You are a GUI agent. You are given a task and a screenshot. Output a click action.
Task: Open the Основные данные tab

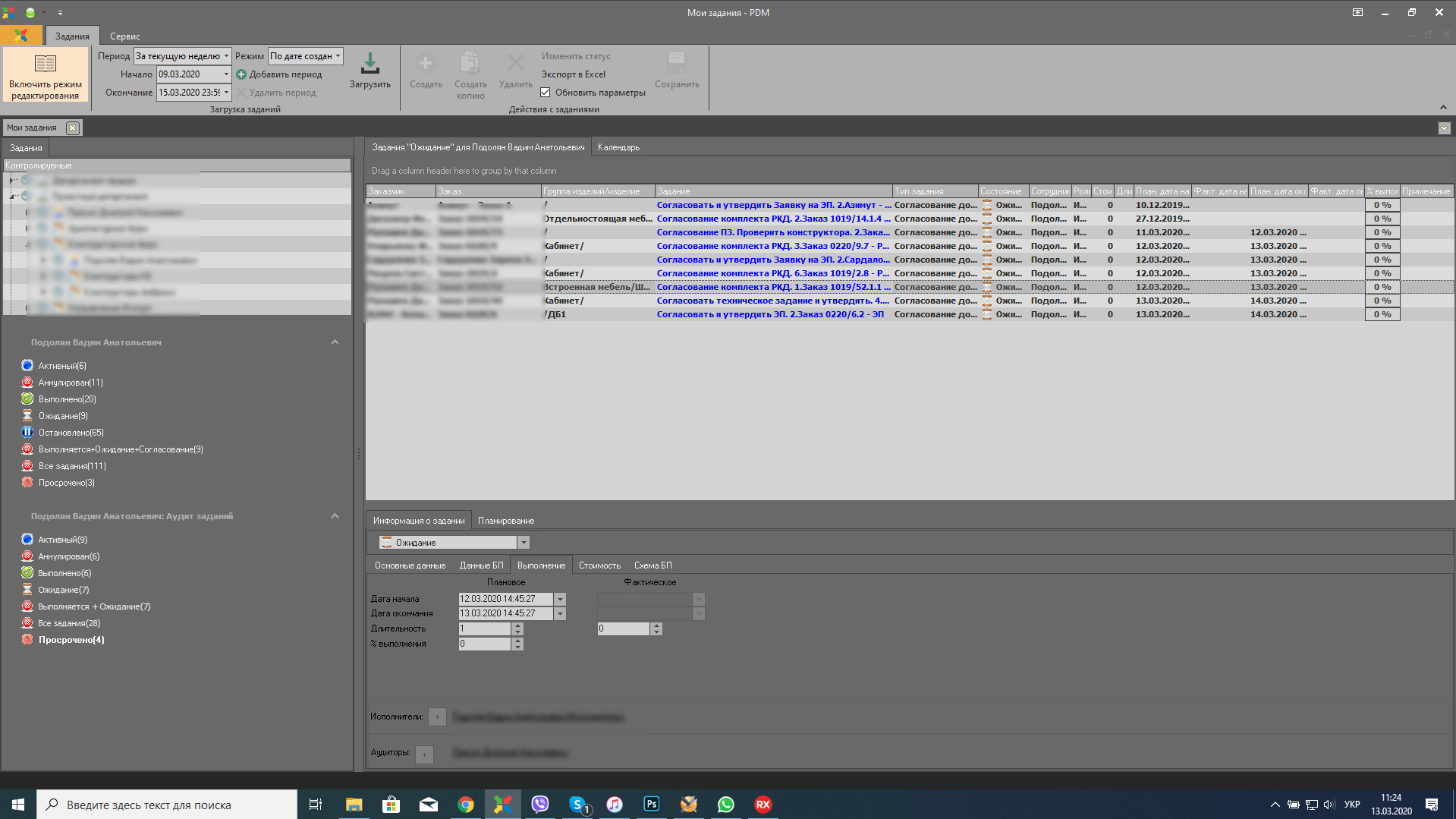[410, 565]
